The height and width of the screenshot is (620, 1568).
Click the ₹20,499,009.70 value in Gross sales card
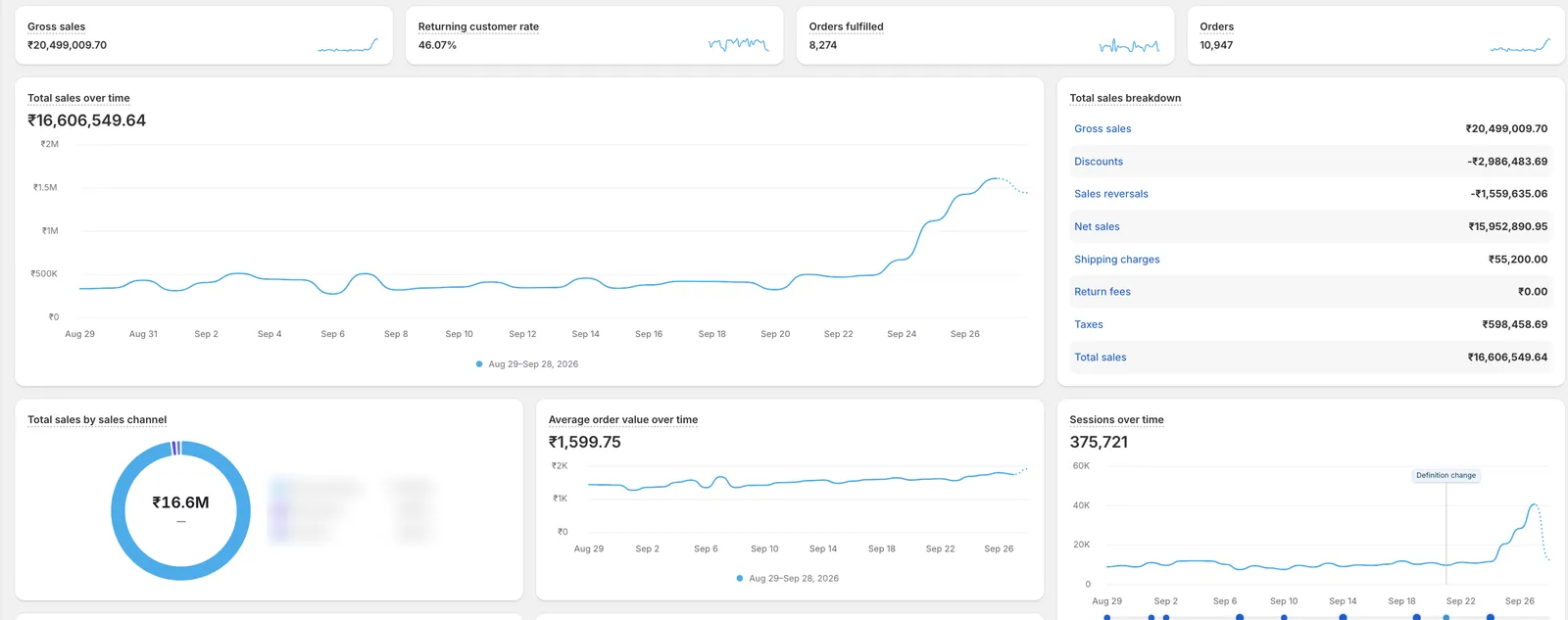pyautogui.click(x=67, y=45)
